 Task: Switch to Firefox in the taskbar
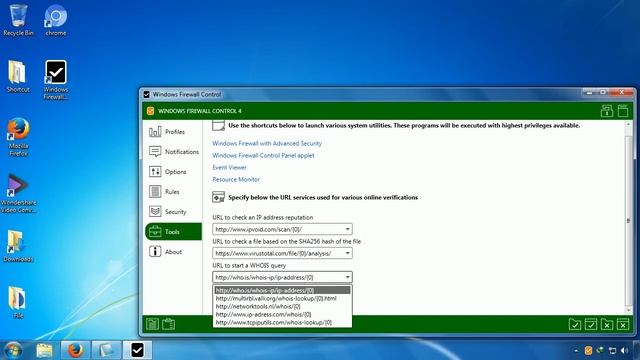point(75,350)
